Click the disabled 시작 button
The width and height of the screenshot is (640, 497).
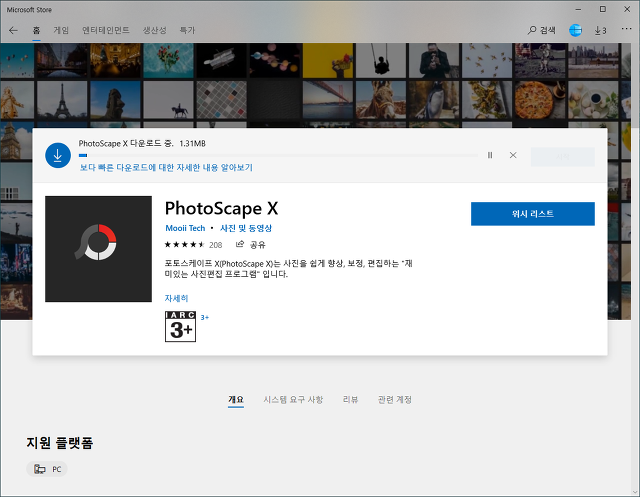pyautogui.click(x=562, y=157)
